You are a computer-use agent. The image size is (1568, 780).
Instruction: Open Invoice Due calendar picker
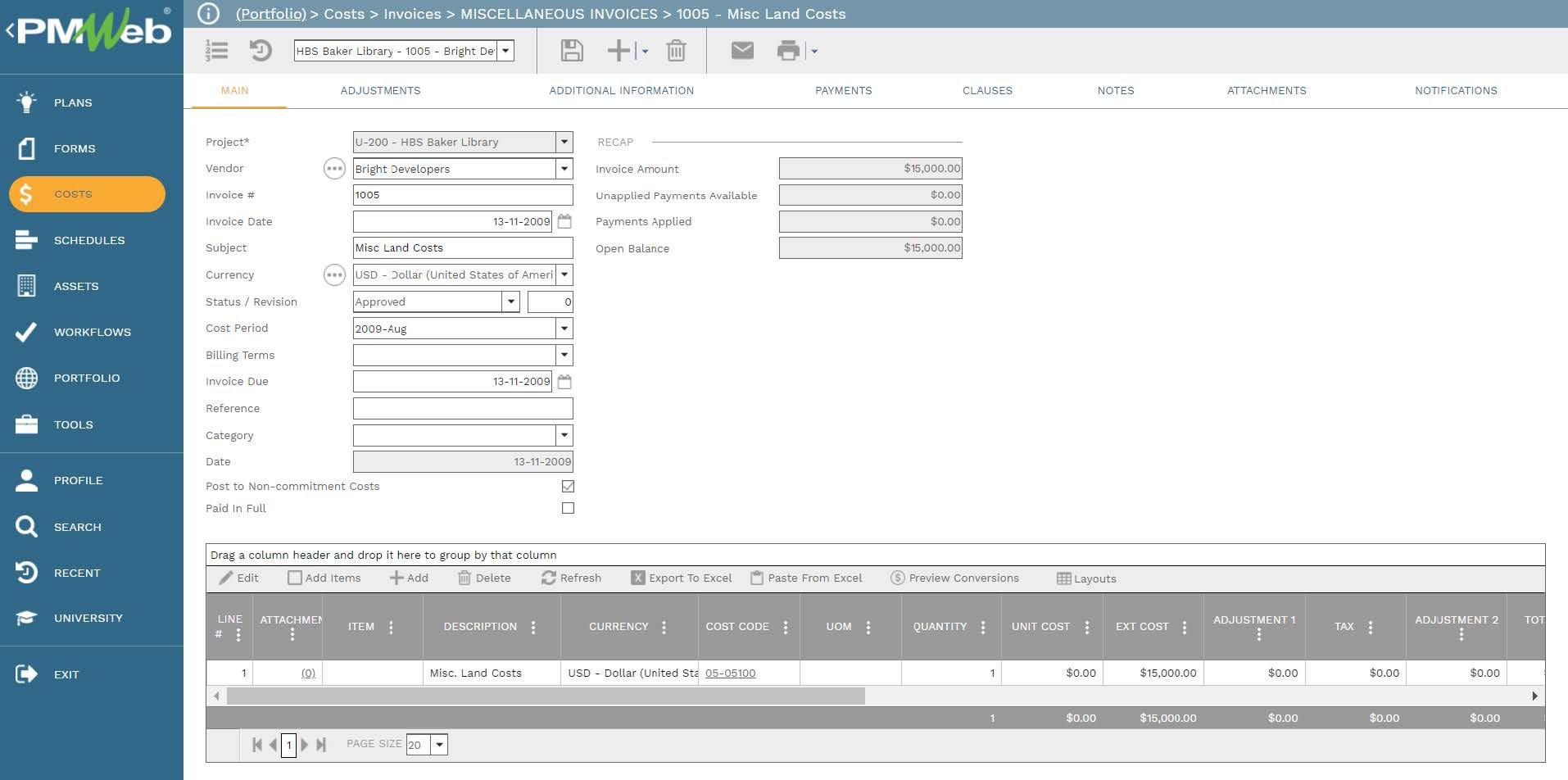click(564, 382)
